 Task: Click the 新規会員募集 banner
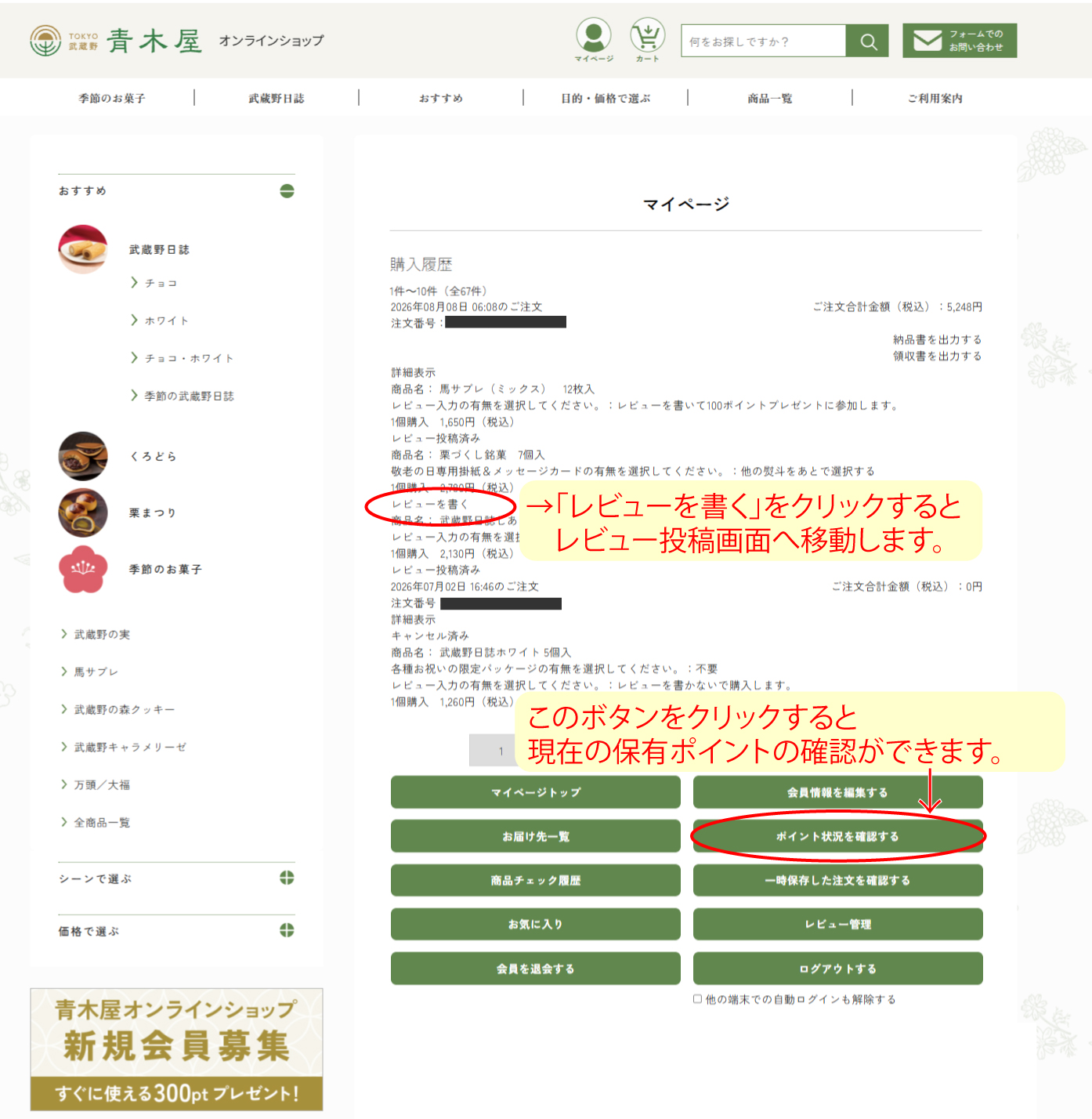click(176, 1049)
